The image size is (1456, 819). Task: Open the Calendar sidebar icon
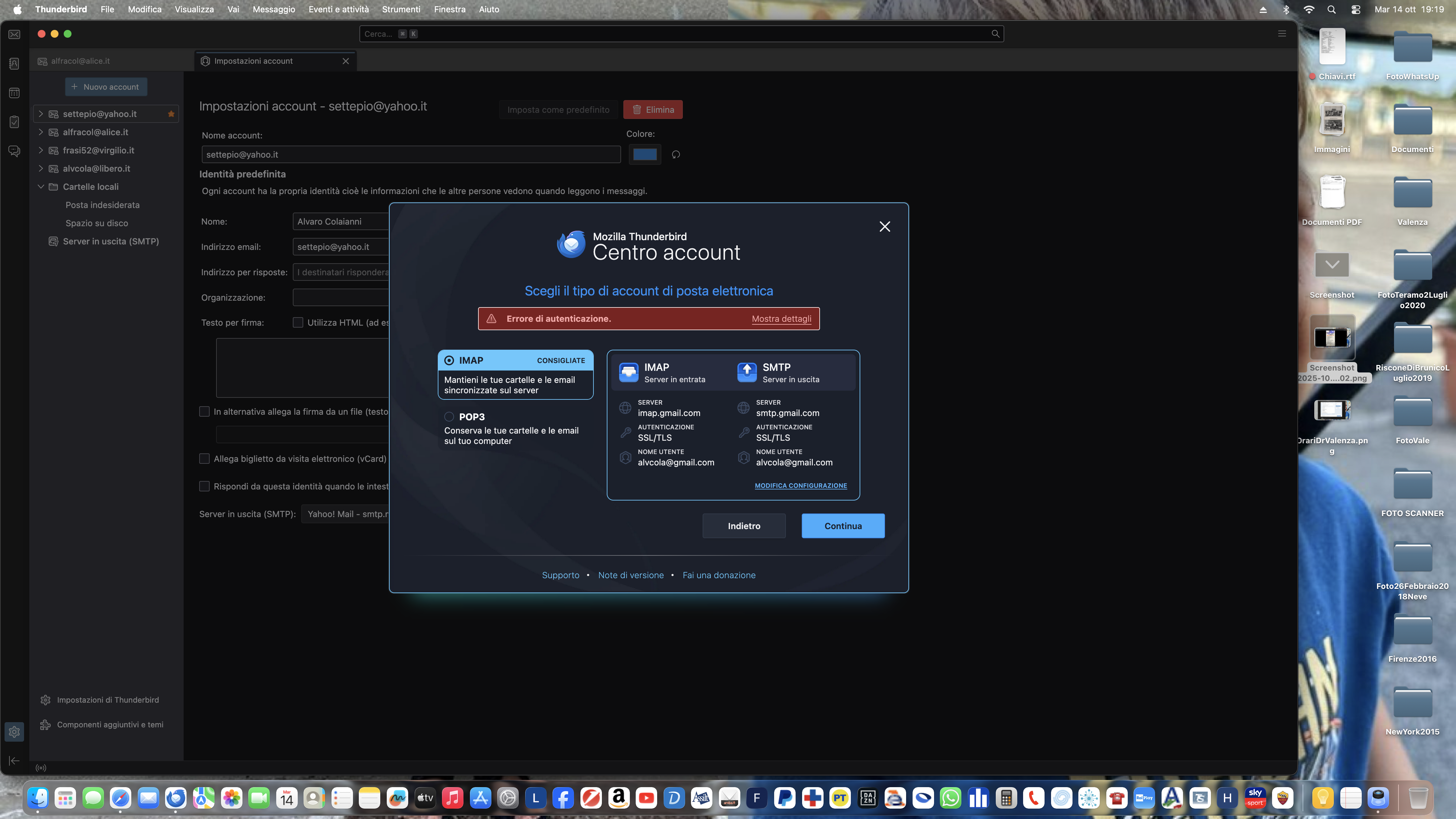(x=15, y=93)
